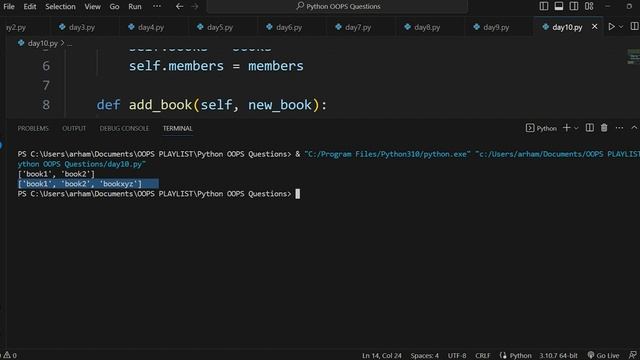The height and width of the screenshot is (360, 640).
Task: Click the highlighted bookxyz output line
Action: (x=80, y=184)
